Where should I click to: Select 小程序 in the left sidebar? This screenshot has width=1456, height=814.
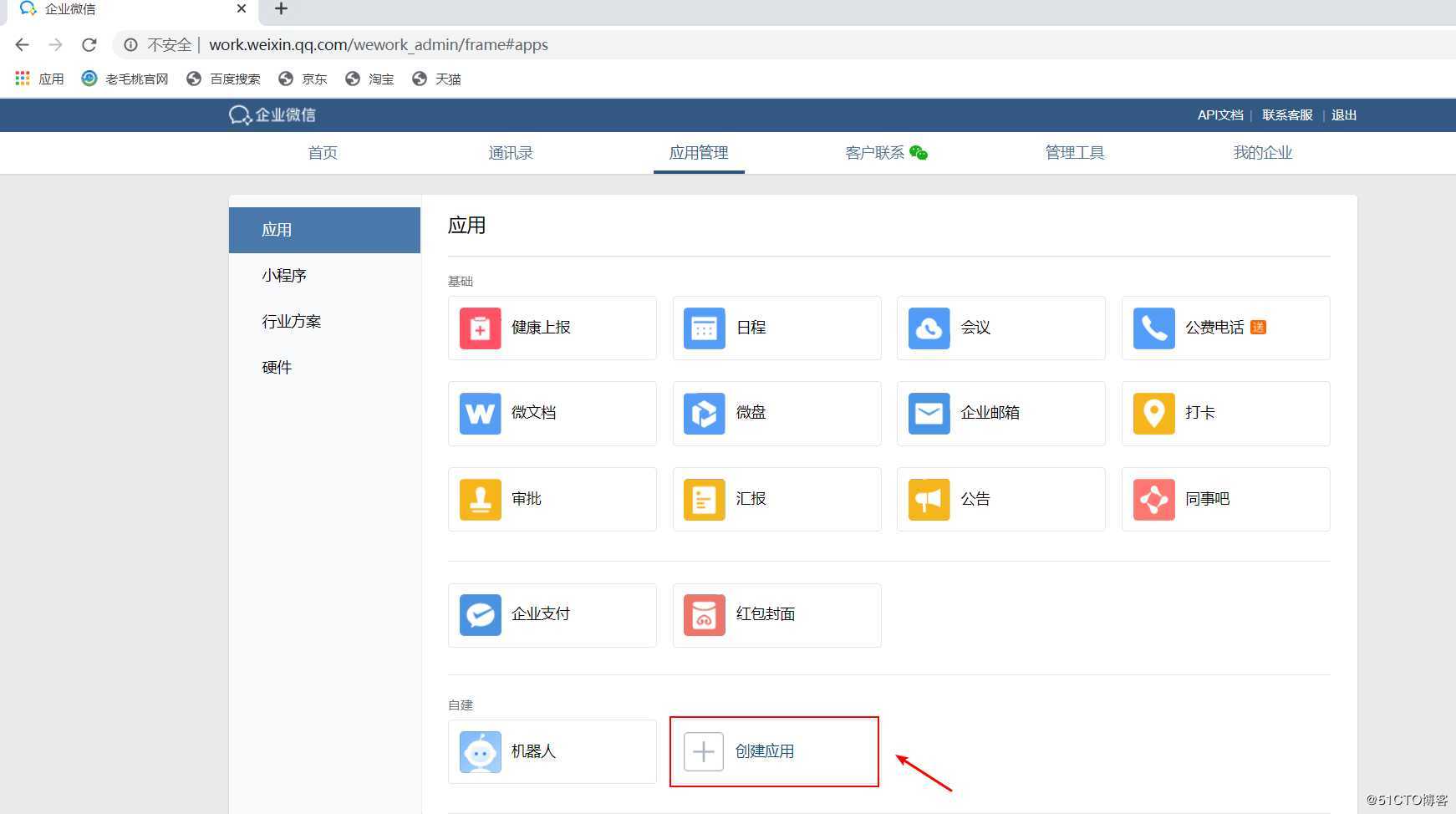pos(324,276)
